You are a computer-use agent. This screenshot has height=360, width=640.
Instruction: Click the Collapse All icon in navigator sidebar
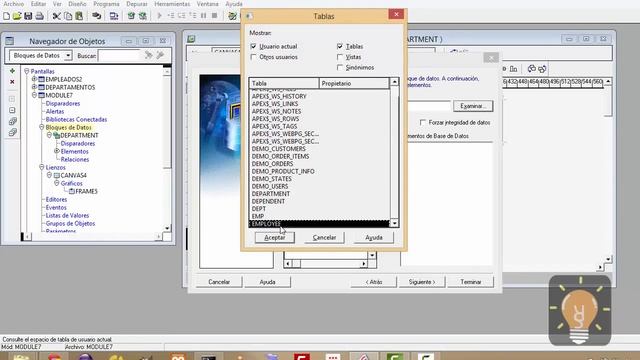point(12,132)
